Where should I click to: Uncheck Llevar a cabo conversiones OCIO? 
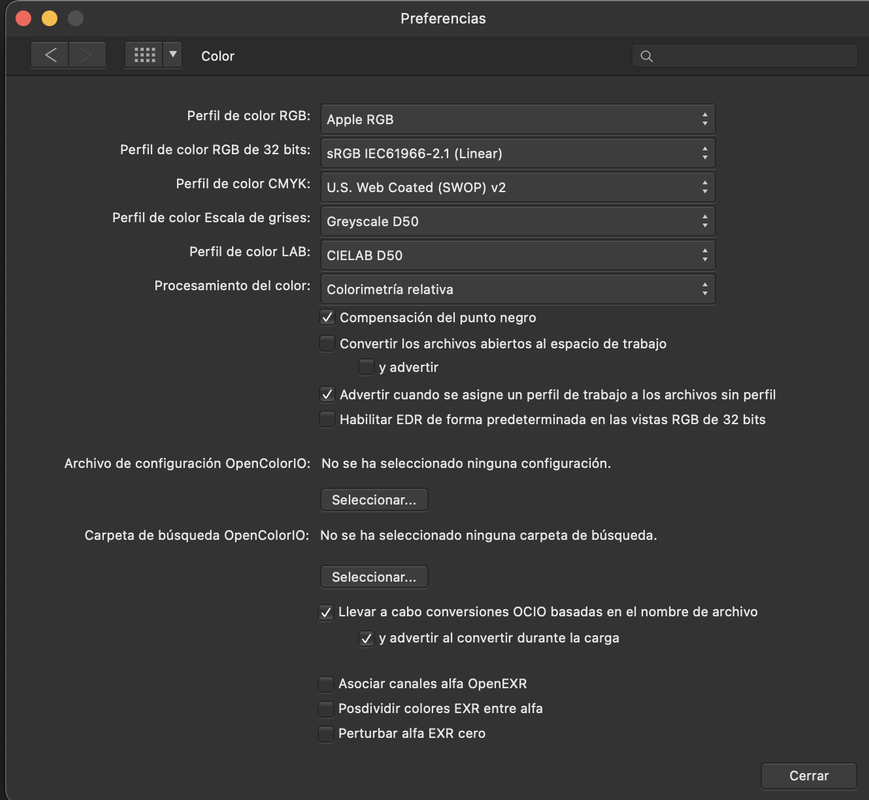coord(326,612)
